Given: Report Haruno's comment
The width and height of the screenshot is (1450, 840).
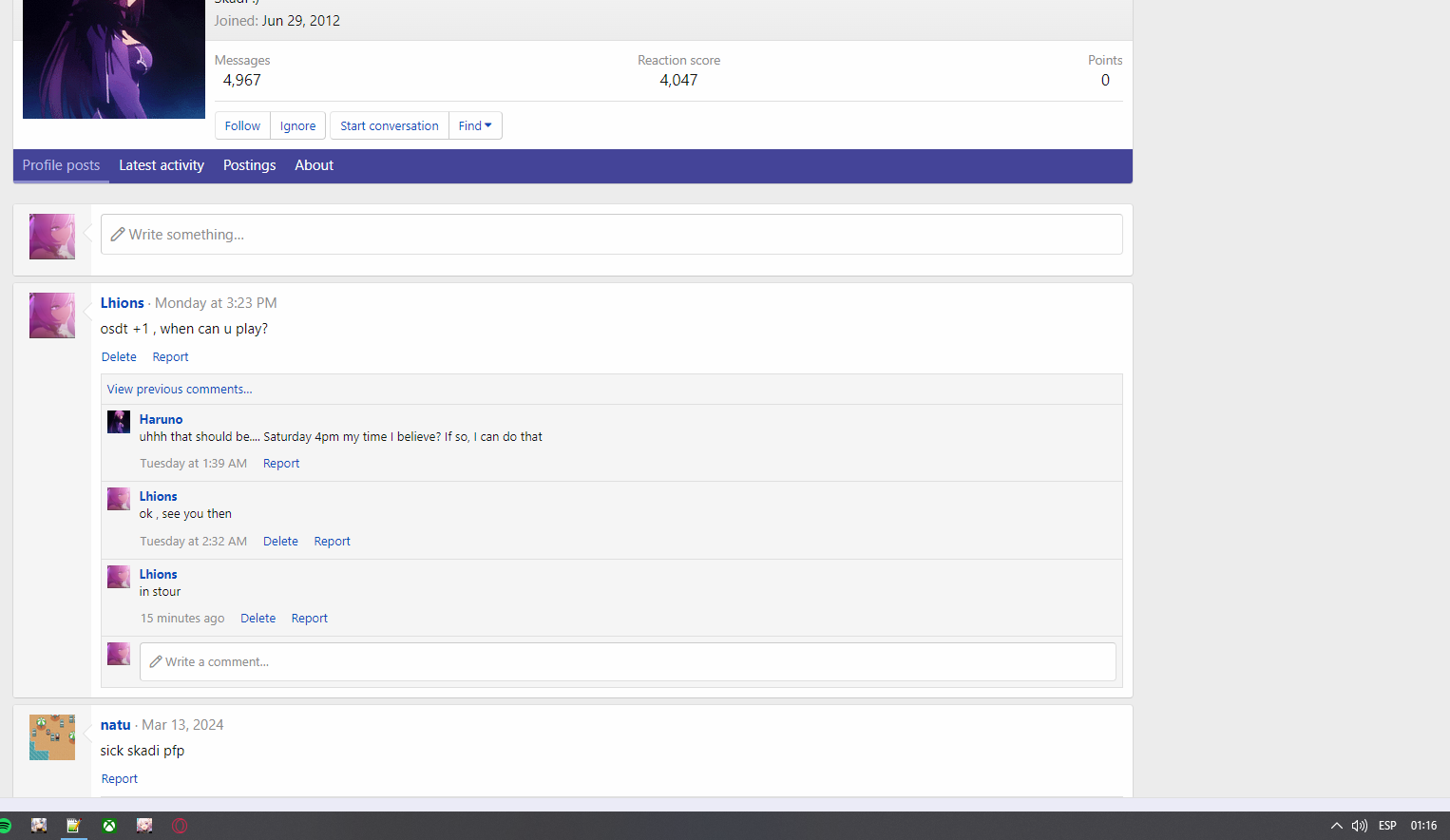Looking at the screenshot, I should [x=281, y=464].
